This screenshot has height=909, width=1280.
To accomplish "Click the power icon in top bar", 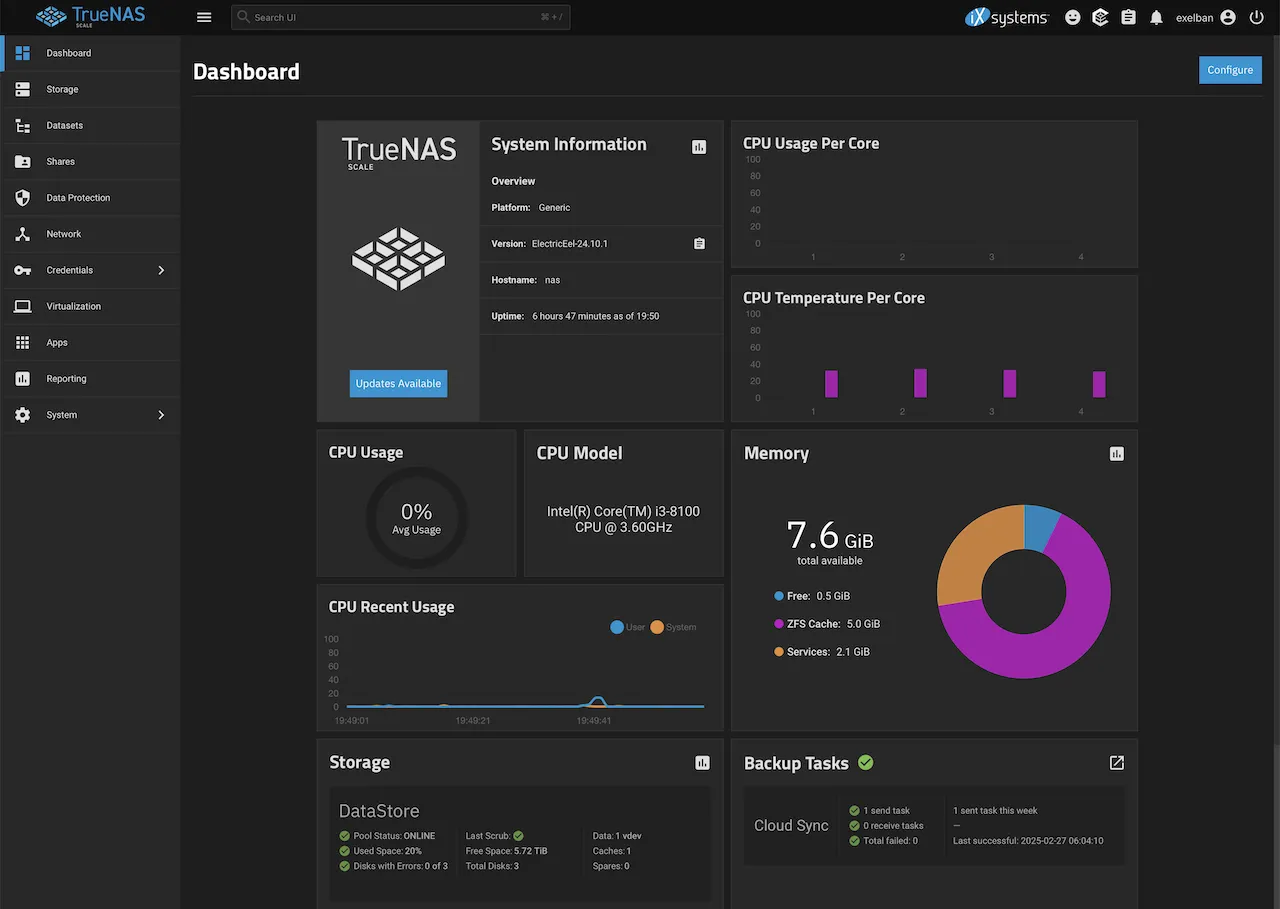I will pos(1257,17).
